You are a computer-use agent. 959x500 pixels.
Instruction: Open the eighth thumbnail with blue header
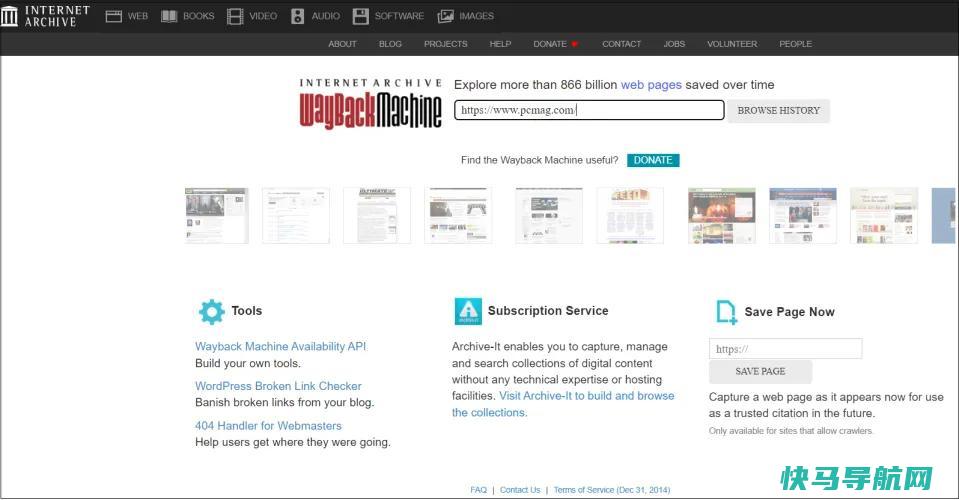(802, 216)
